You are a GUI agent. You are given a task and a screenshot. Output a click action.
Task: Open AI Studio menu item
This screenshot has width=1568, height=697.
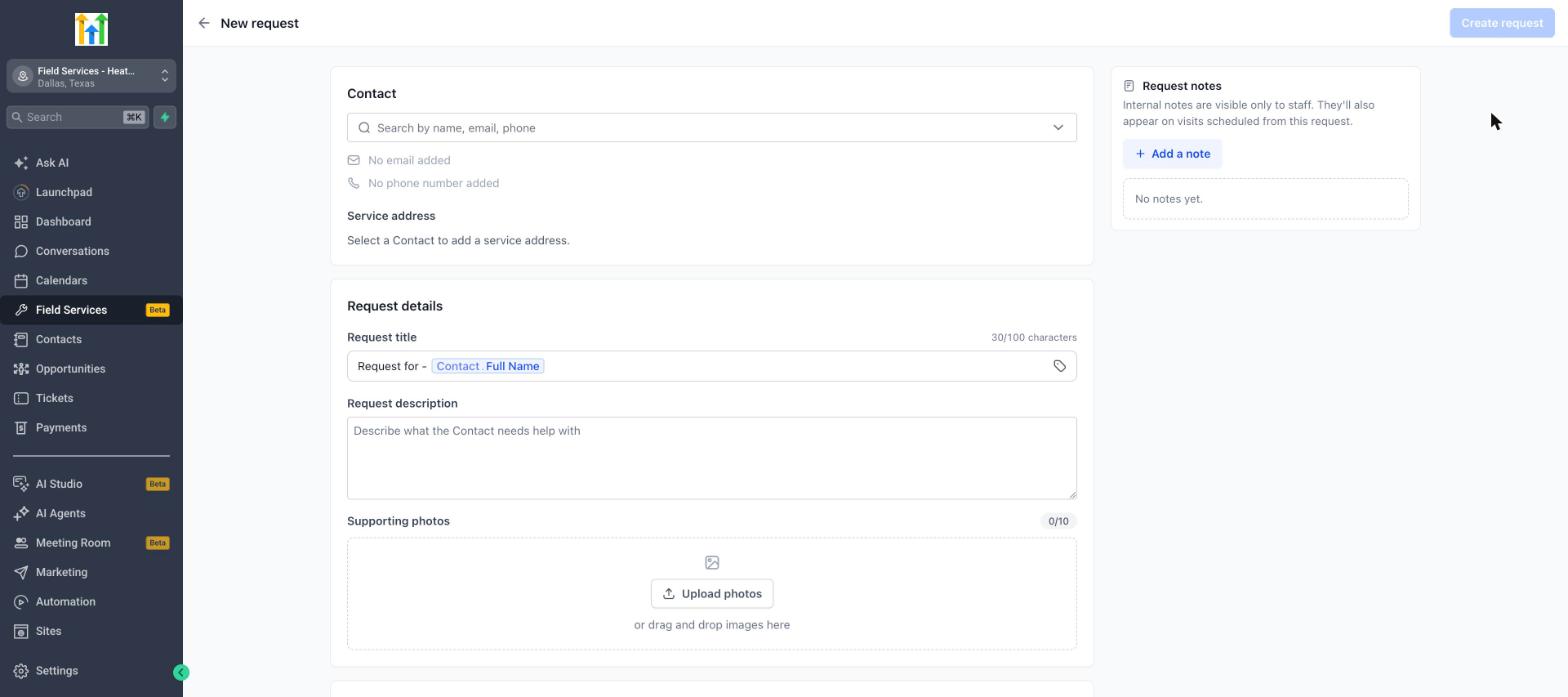pyautogui.click(x=91, y=484)
